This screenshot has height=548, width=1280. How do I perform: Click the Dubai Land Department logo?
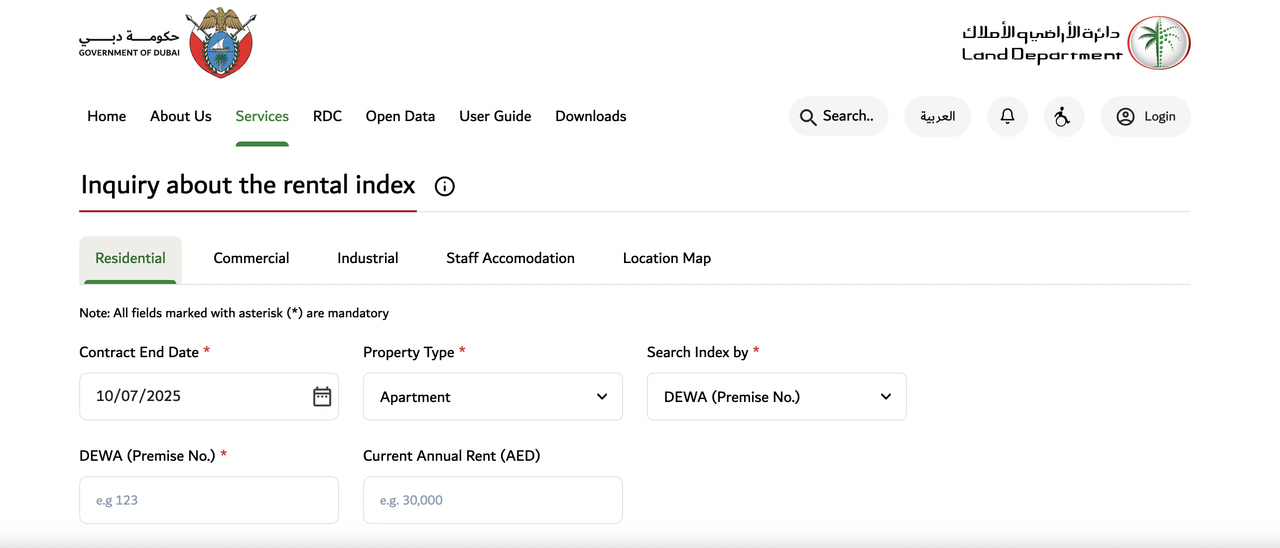(x=1158, y=43)
